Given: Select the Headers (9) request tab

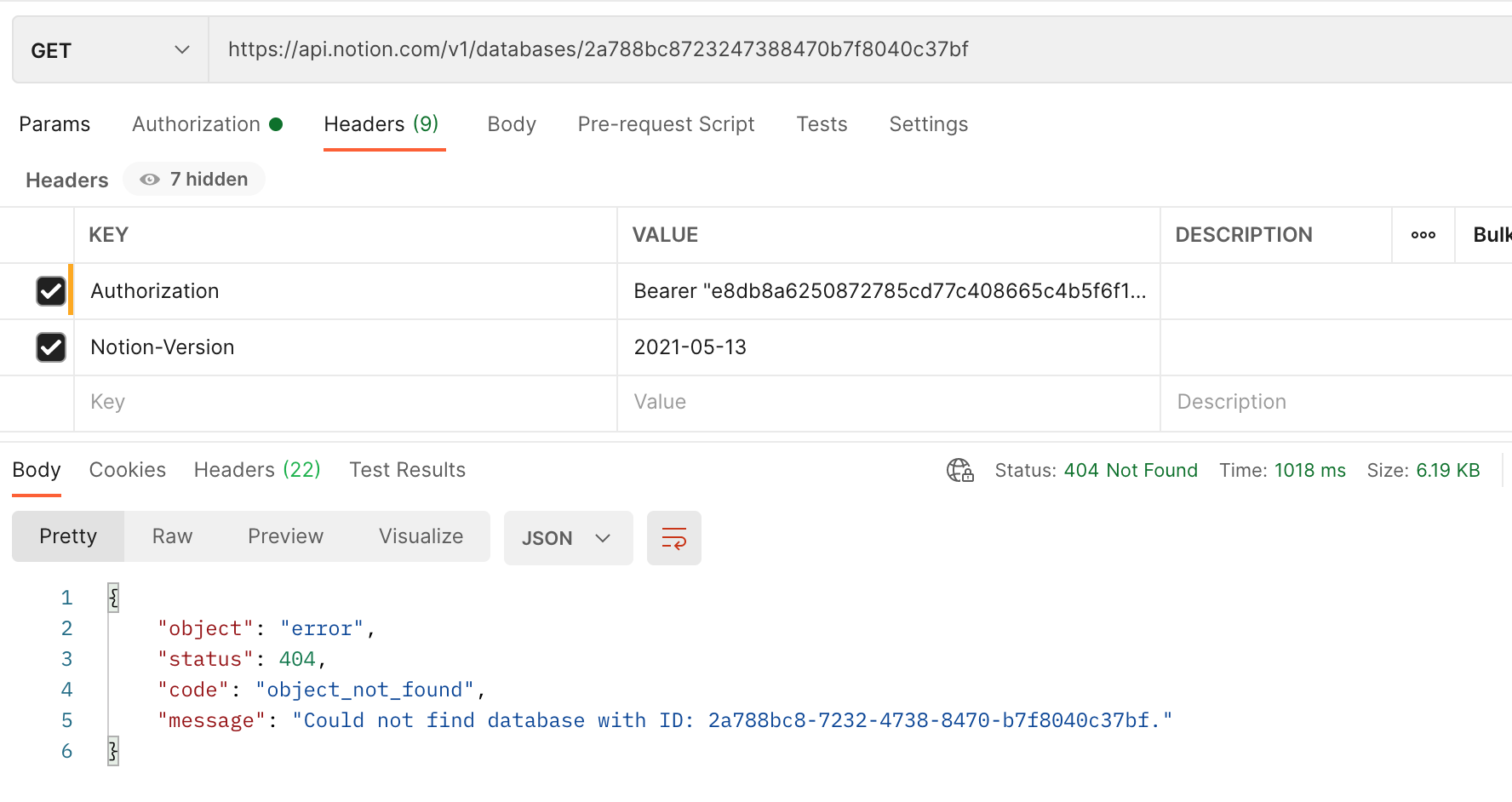Looking at the screenshot, I should [x=381, y=124].
